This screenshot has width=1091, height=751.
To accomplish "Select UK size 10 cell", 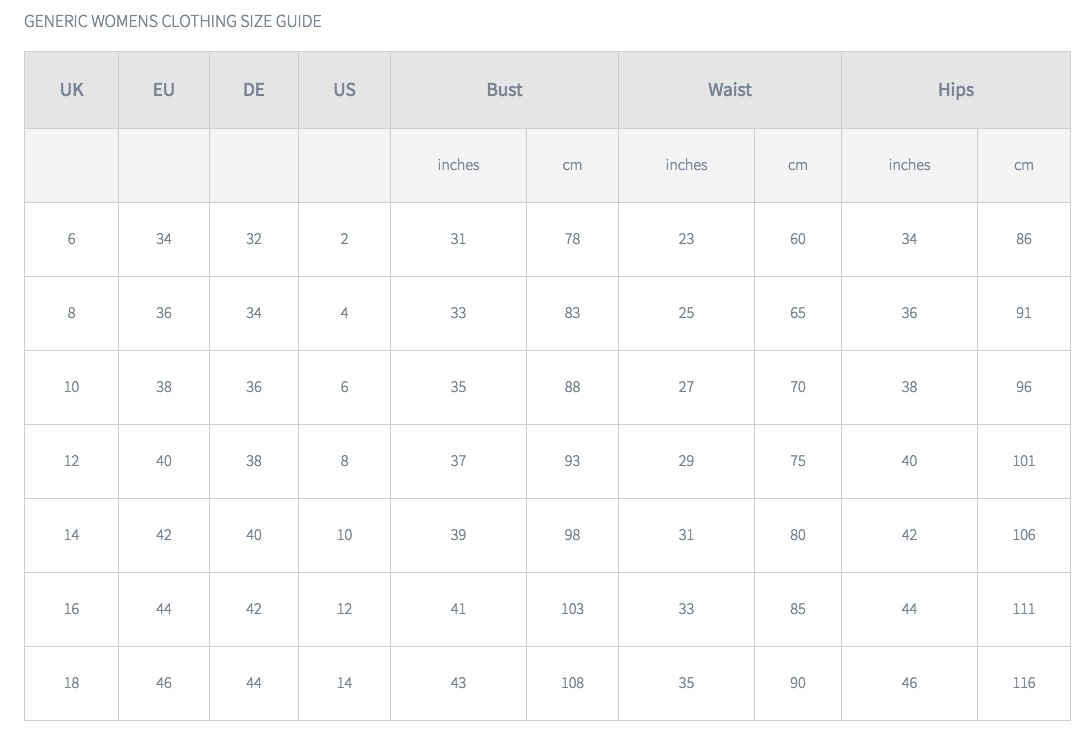I will tap(72, 387).
